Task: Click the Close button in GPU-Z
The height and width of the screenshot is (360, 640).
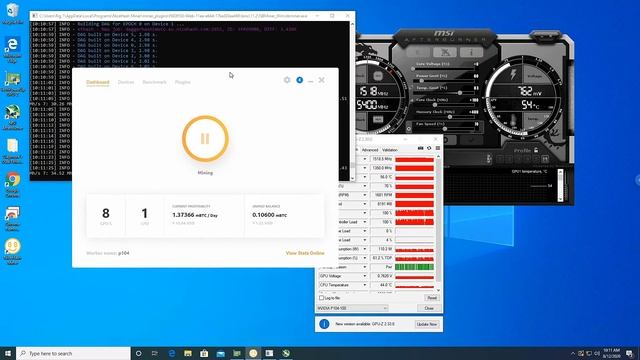Action: [429, 308]
